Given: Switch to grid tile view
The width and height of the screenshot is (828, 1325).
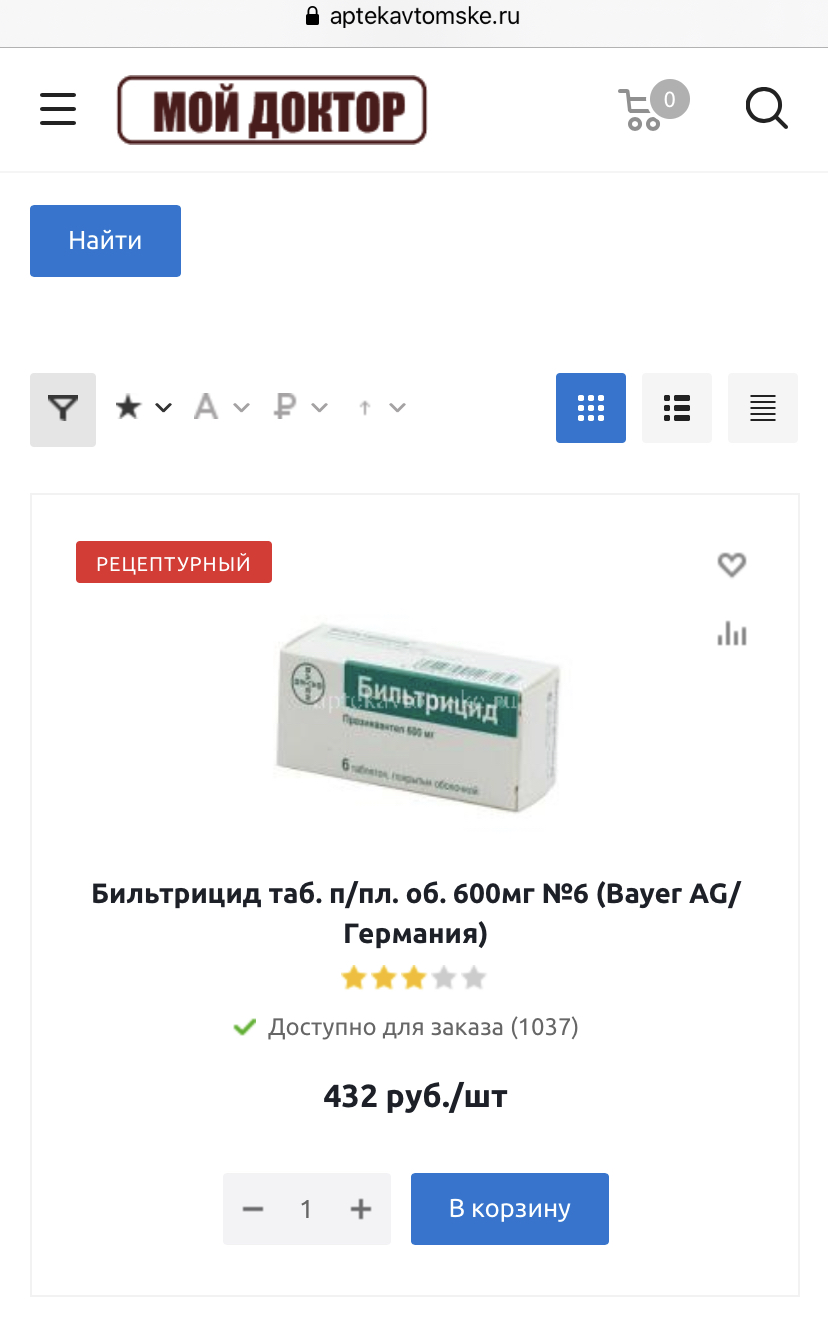Looking at the screenshot, I should click(x=591, y=408).
